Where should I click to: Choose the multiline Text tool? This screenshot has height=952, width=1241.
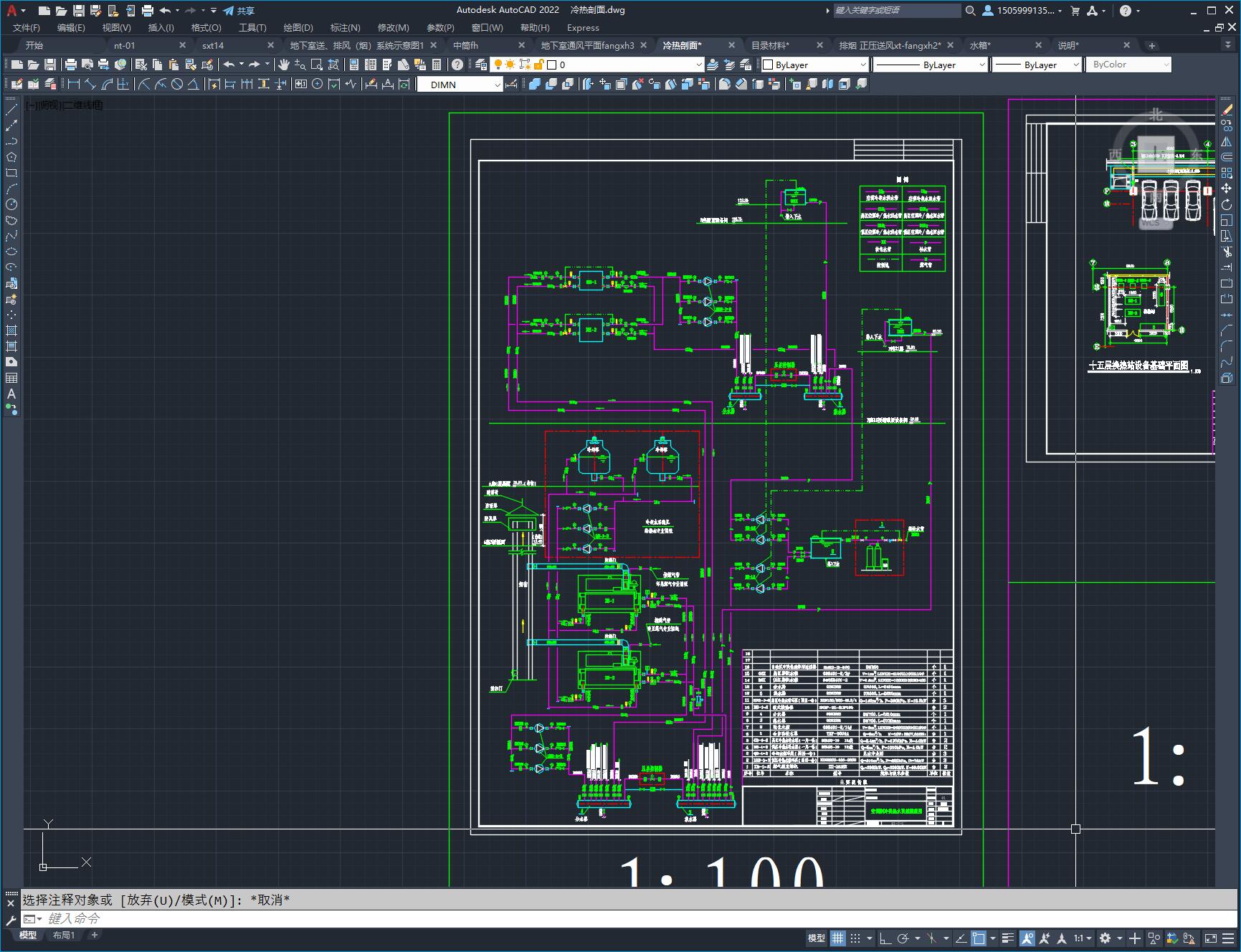(11, 394)
